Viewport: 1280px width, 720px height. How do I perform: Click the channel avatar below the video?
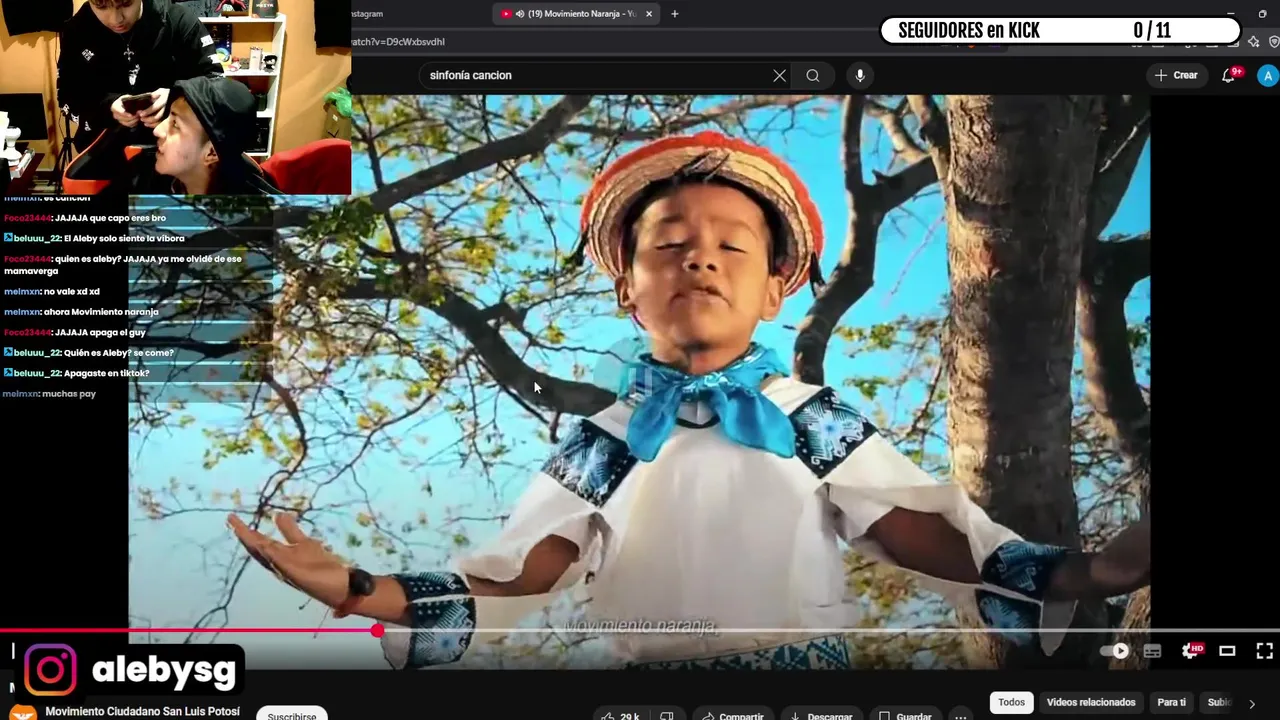point(22,713)
